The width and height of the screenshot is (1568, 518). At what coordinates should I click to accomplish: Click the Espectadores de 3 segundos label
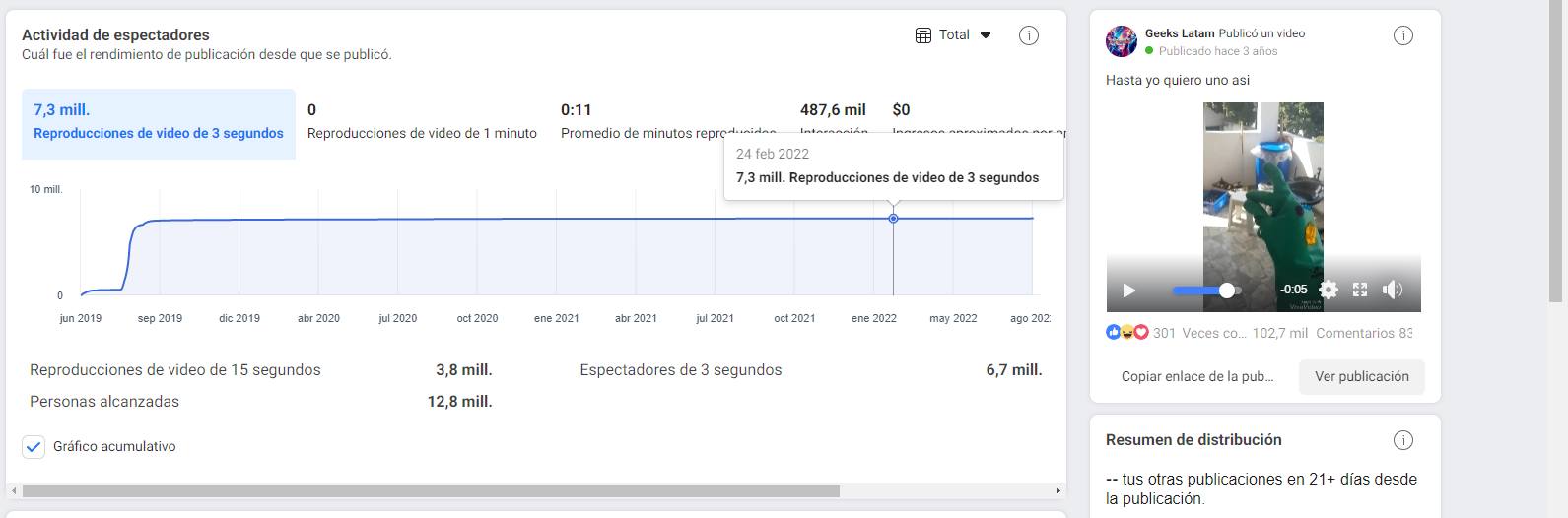(681, 370)
